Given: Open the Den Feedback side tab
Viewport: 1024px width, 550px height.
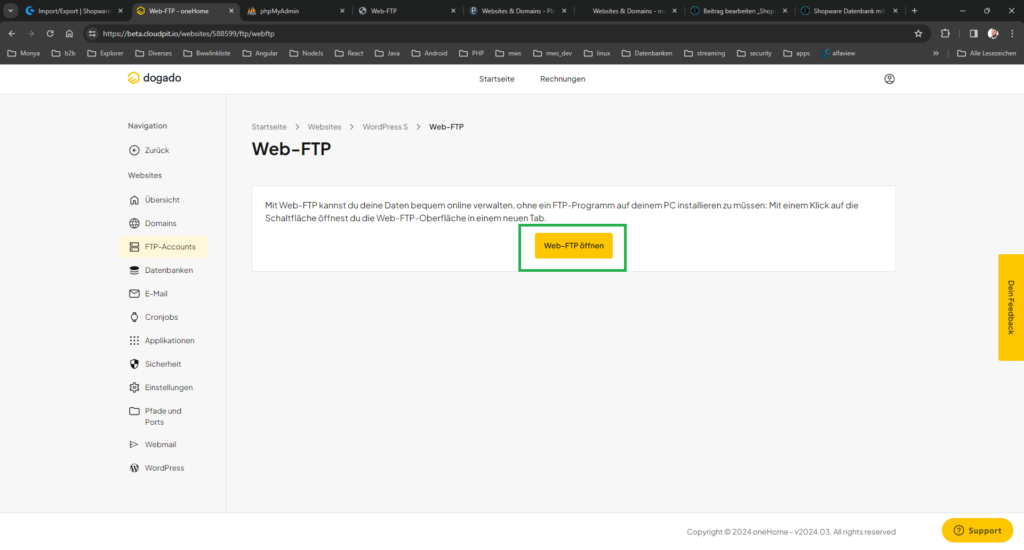Looking at the screenshot, I should click(x=1010, y=307).
